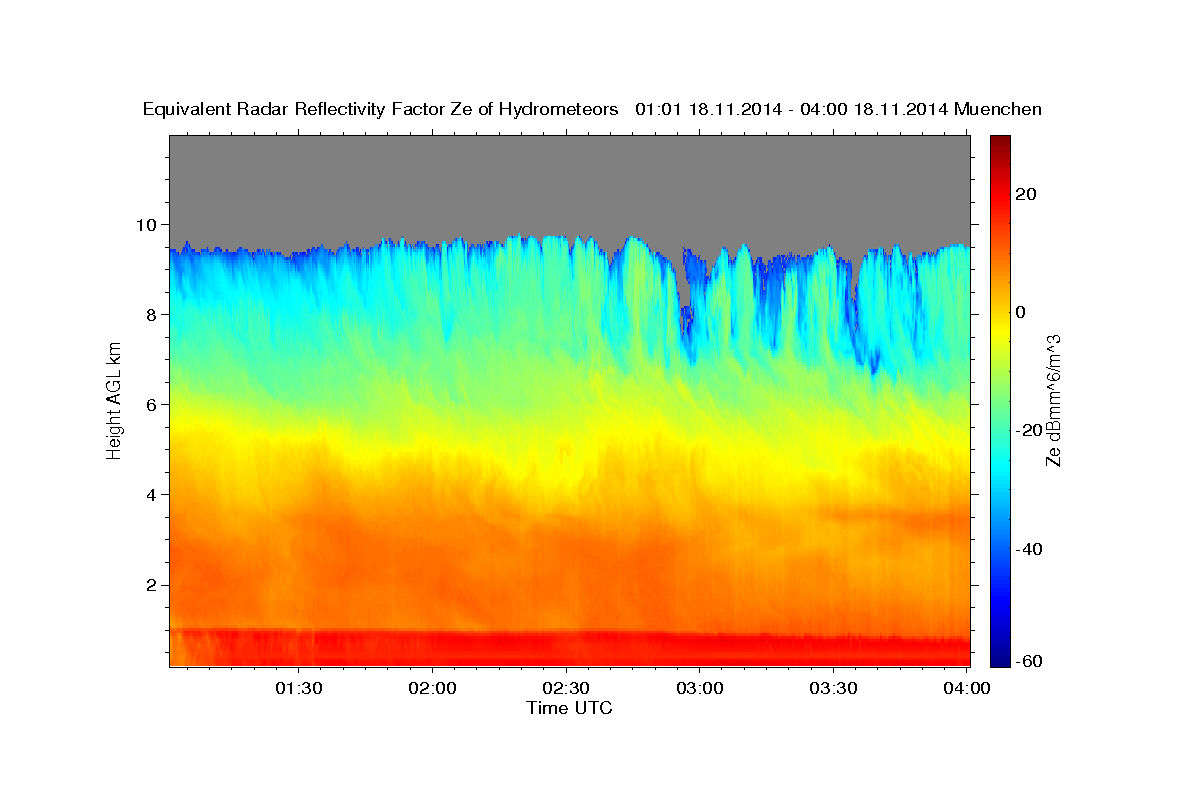Click the 'Muenchen' location in the title
The image size is (1200, 800).
point(998,109)
